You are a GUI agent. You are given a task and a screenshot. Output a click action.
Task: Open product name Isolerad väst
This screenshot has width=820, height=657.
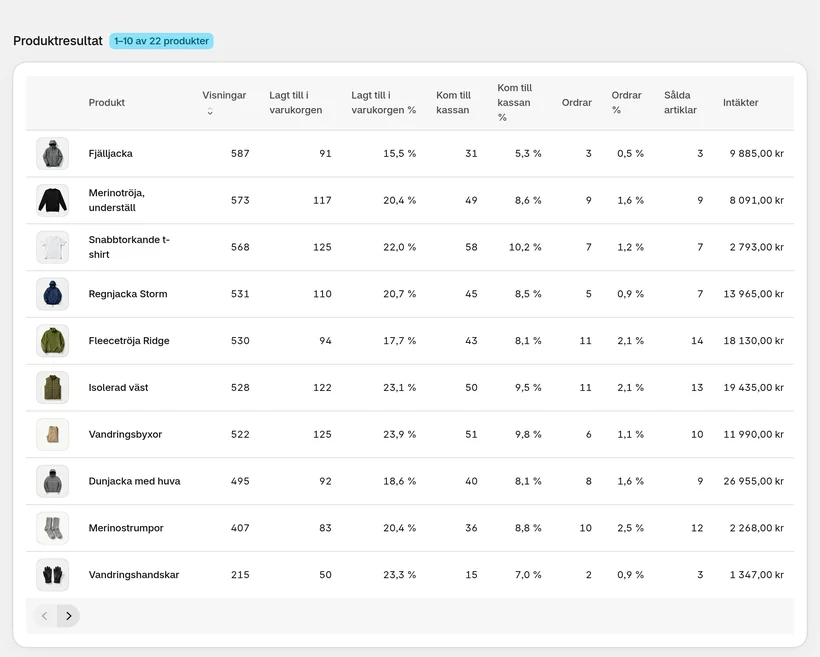tap(118, 388)
